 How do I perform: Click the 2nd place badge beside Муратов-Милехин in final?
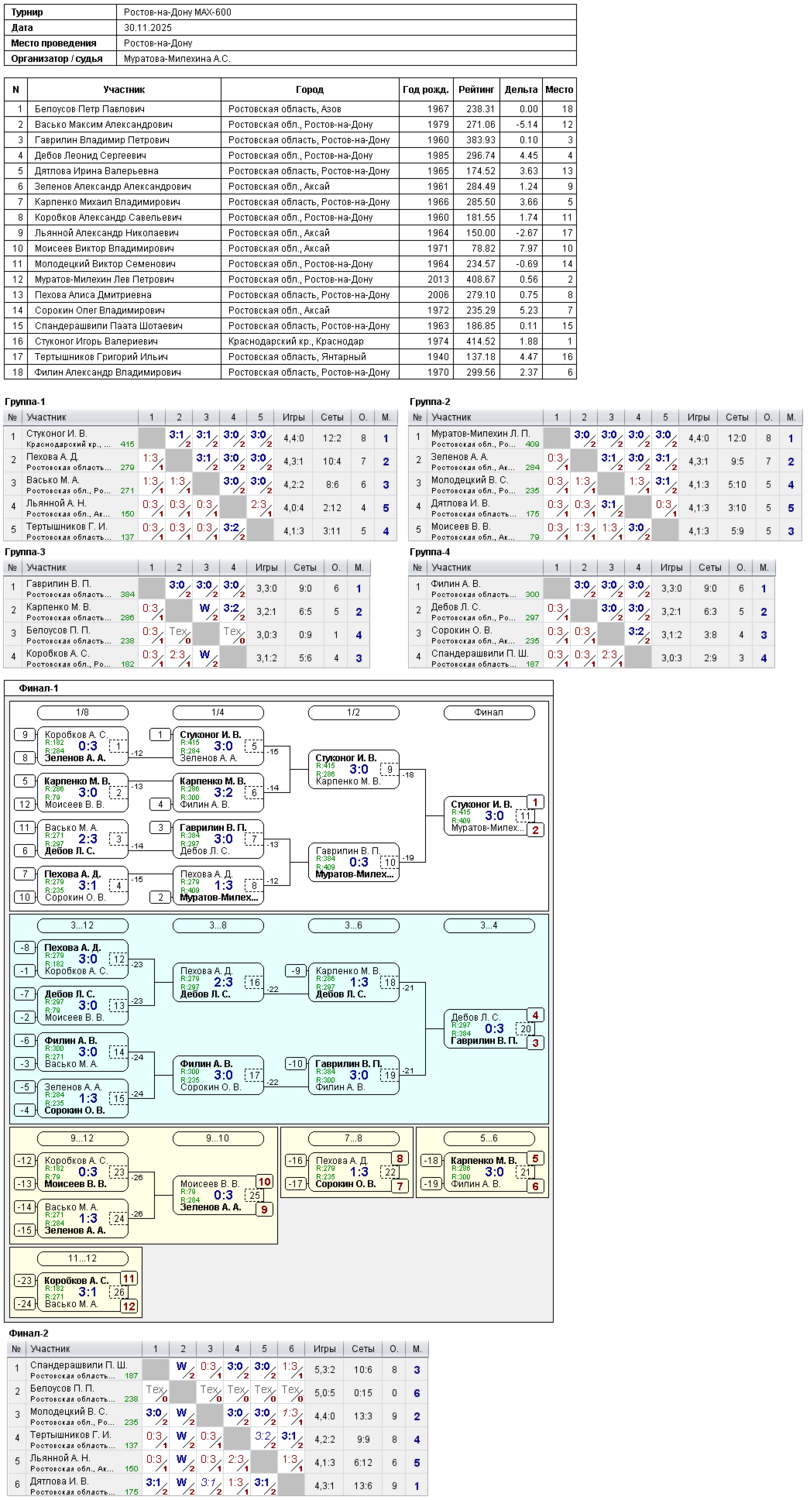point(536,830)
